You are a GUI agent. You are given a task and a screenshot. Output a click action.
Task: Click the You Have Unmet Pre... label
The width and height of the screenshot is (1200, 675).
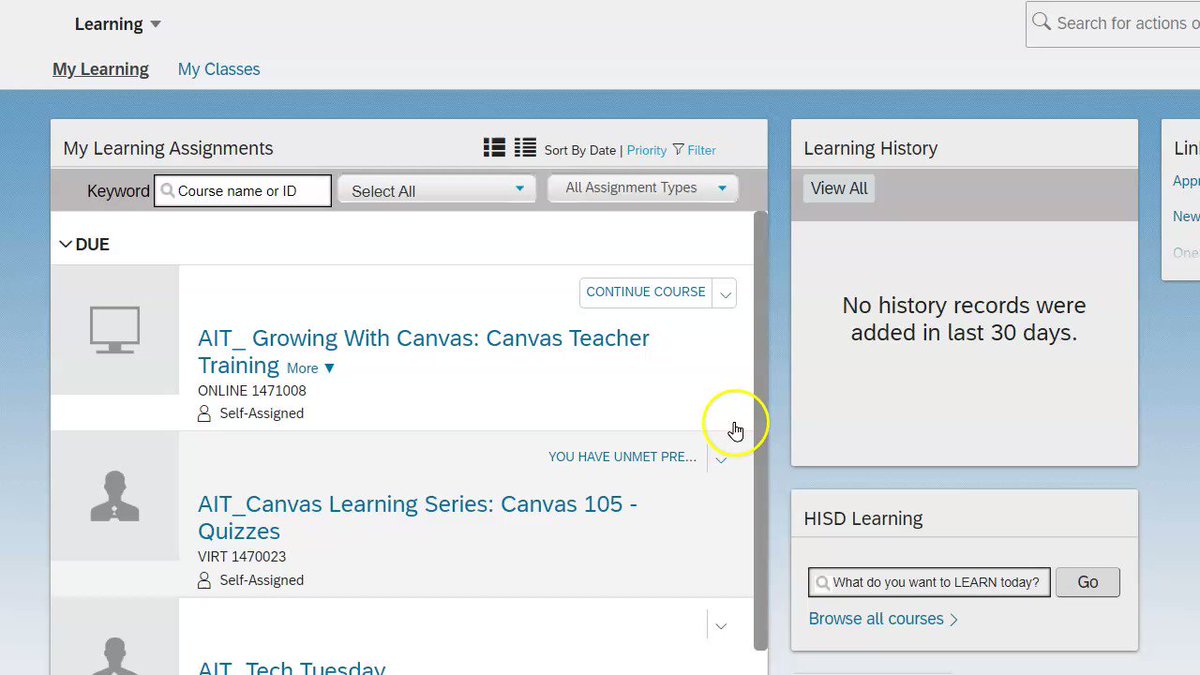click(622, 457)
